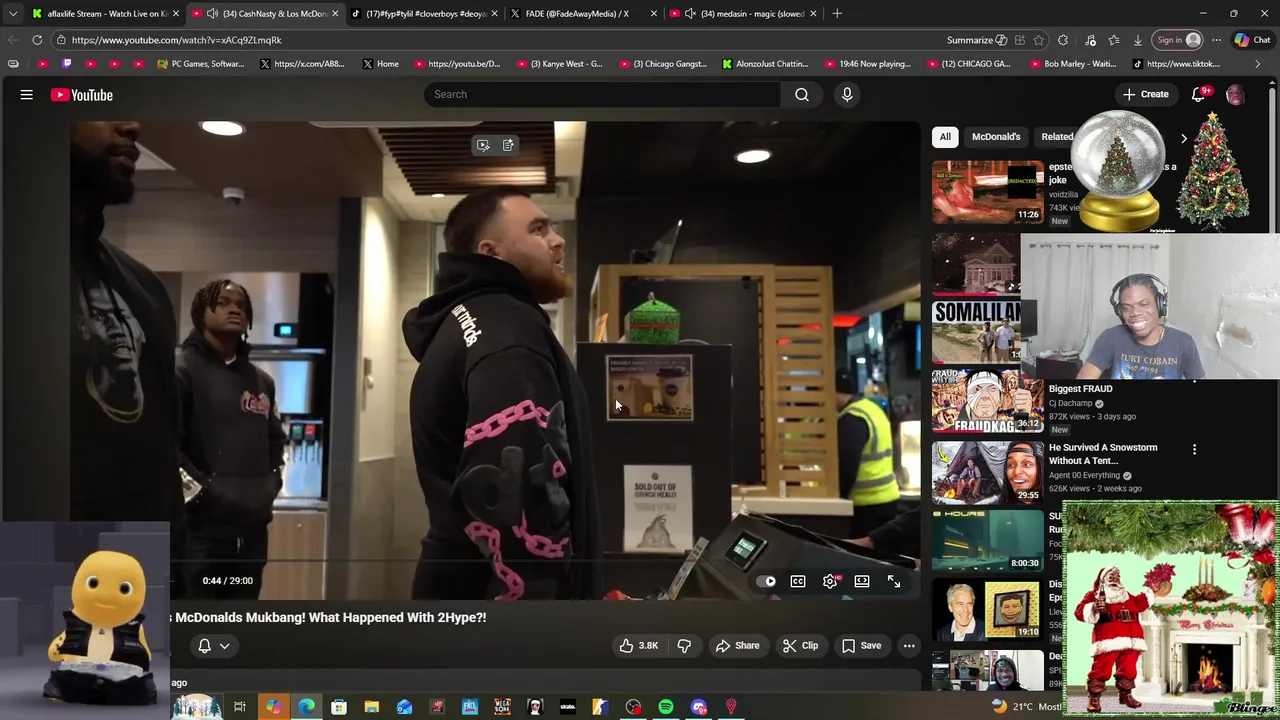
Task: Open File Explorer from the taskbar
Action: click(371, 707)
